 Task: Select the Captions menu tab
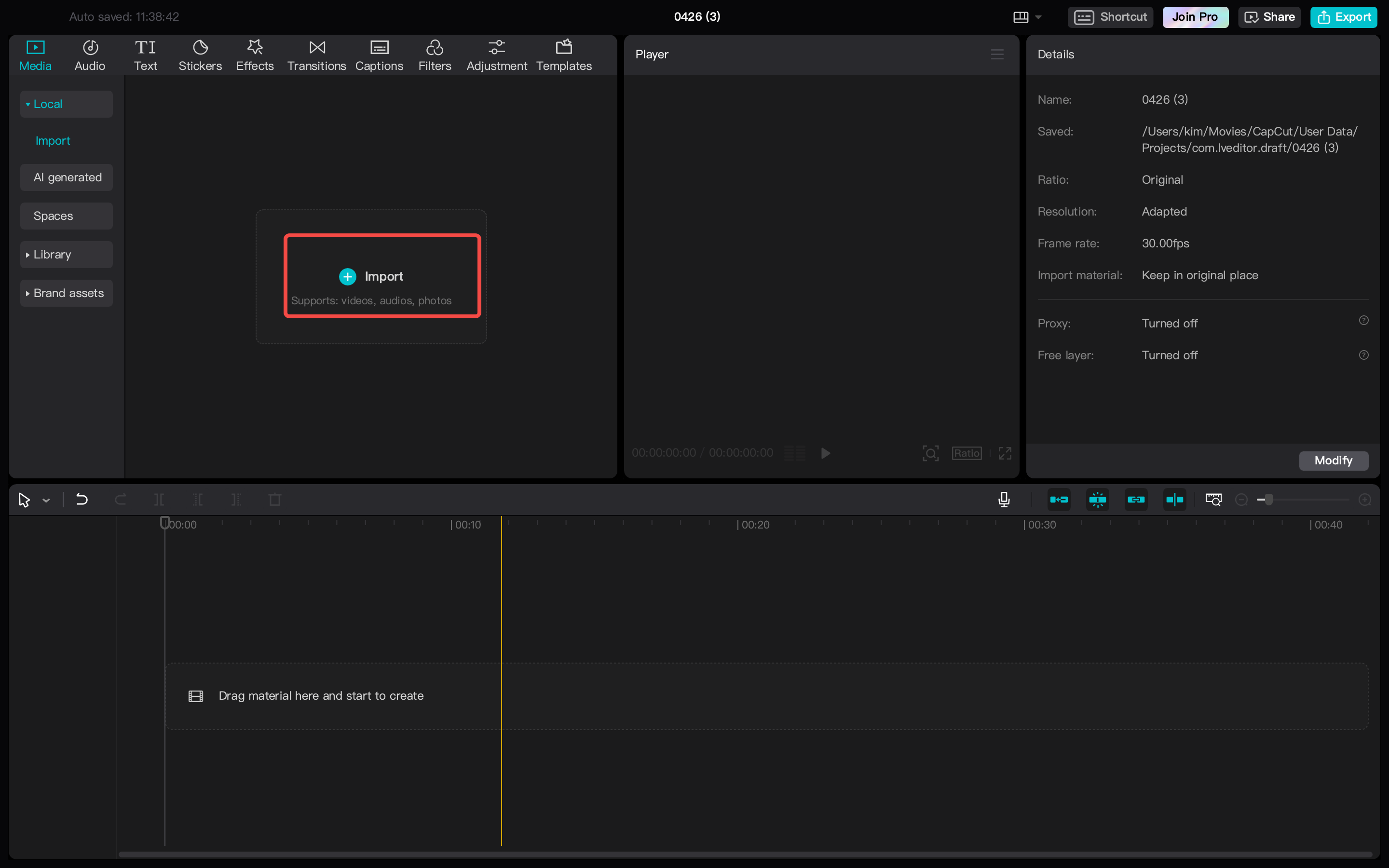379,55
